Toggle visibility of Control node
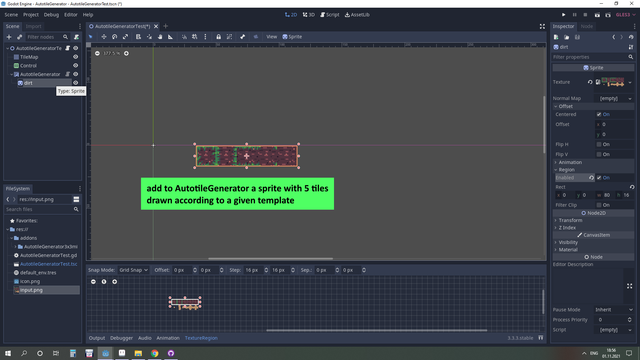 [x=76, y=66]
